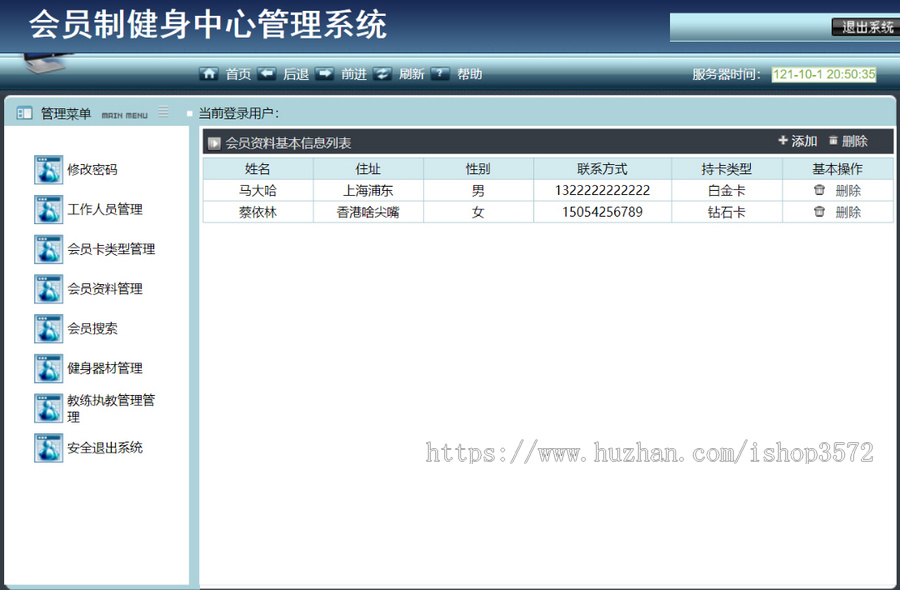Click the icon next to 会员卡类型管理
900x590 pixels.
click(x=48, y=249)
